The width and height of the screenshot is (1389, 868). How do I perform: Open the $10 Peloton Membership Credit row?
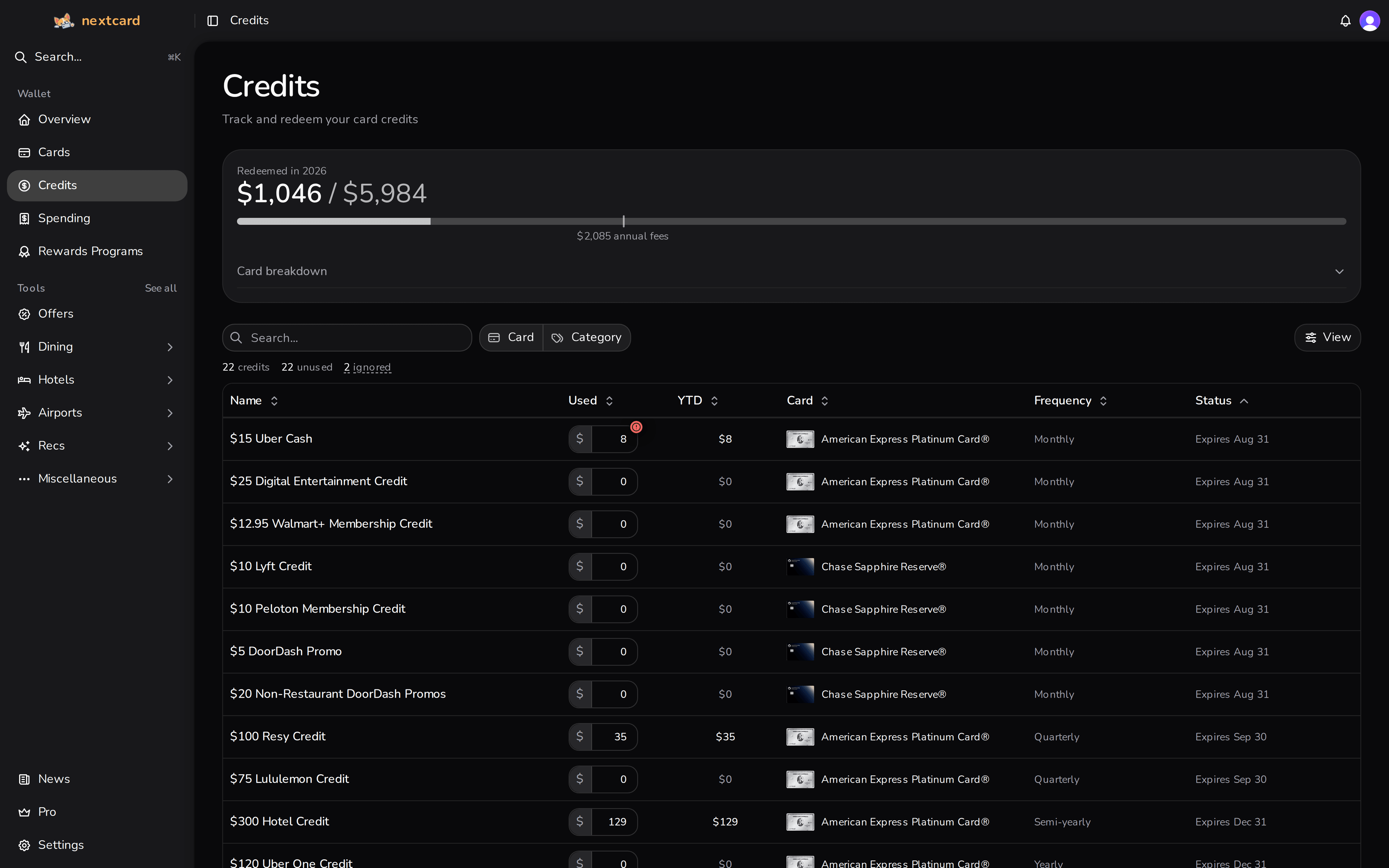[791, 609]
